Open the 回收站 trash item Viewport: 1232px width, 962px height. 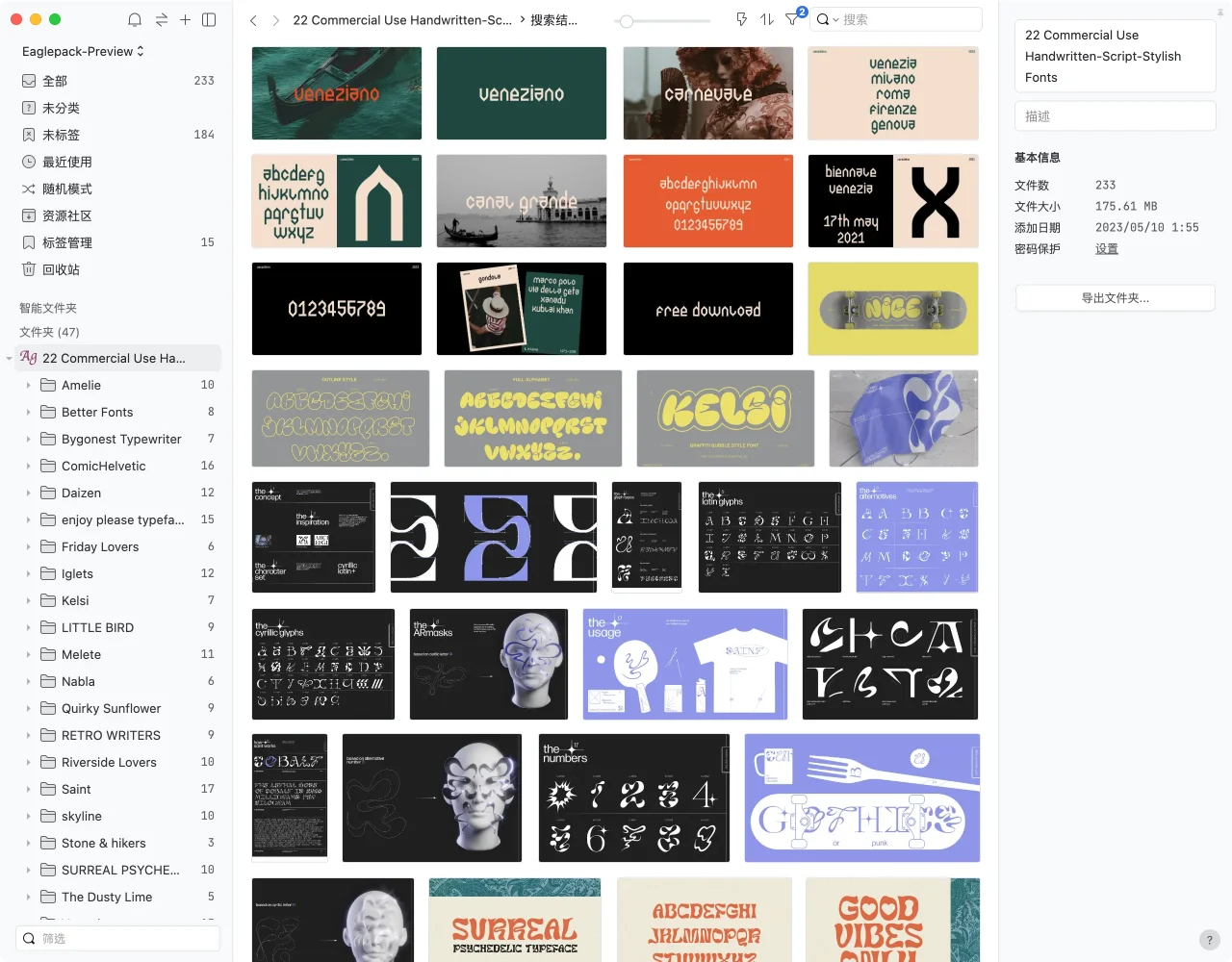[x=61, y=269]
